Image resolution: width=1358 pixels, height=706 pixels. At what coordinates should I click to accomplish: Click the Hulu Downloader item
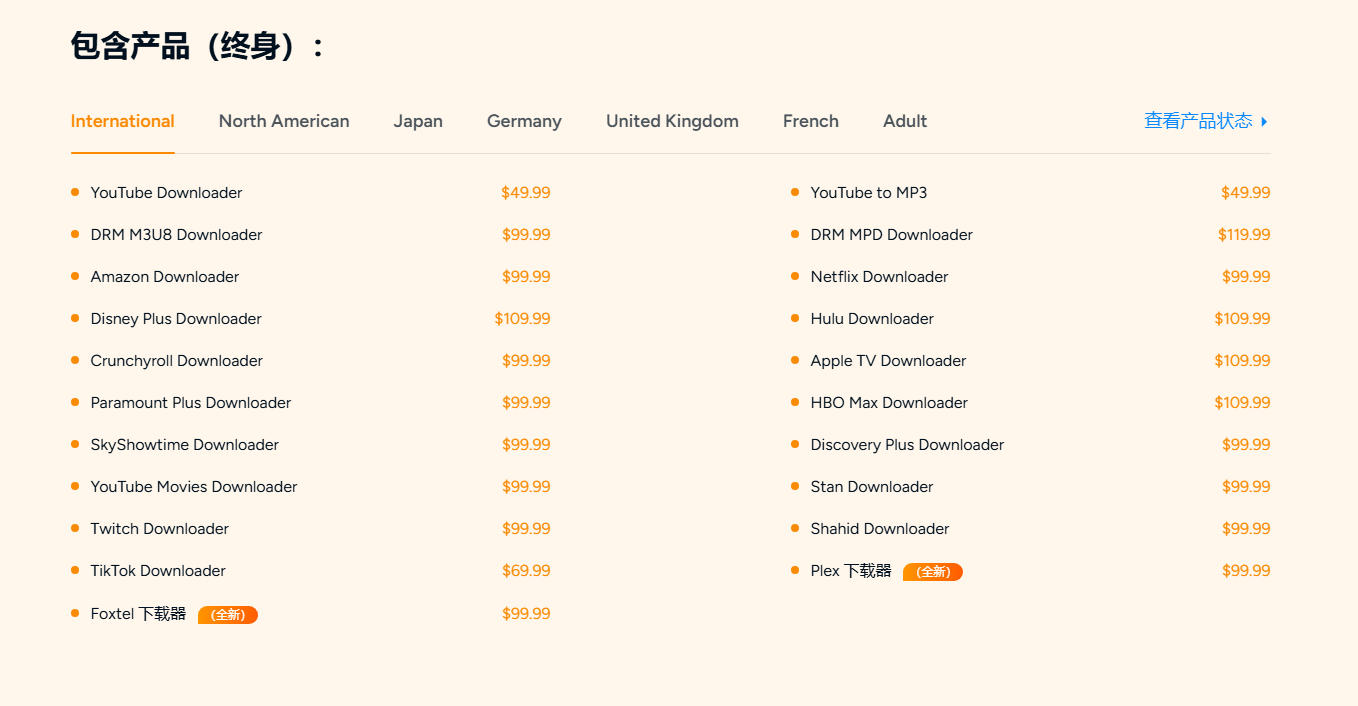coord(872,319)
